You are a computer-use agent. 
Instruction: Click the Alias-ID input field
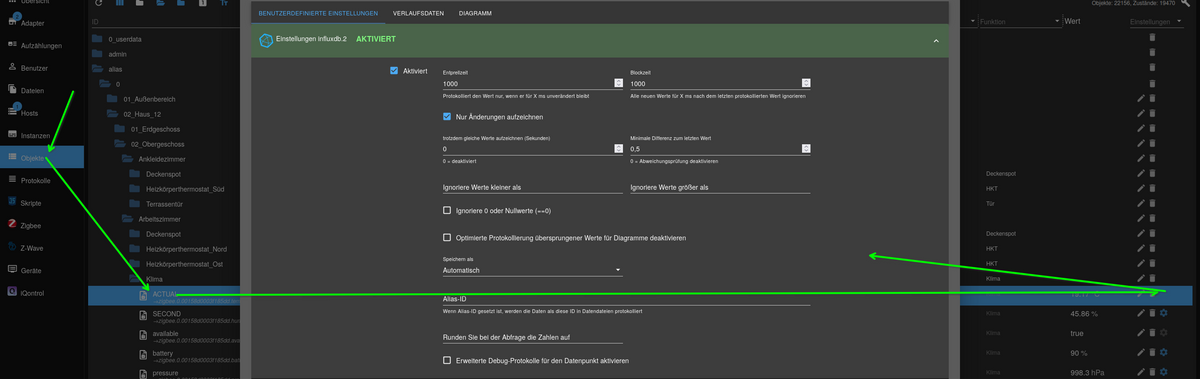click(x=625, y=297)
